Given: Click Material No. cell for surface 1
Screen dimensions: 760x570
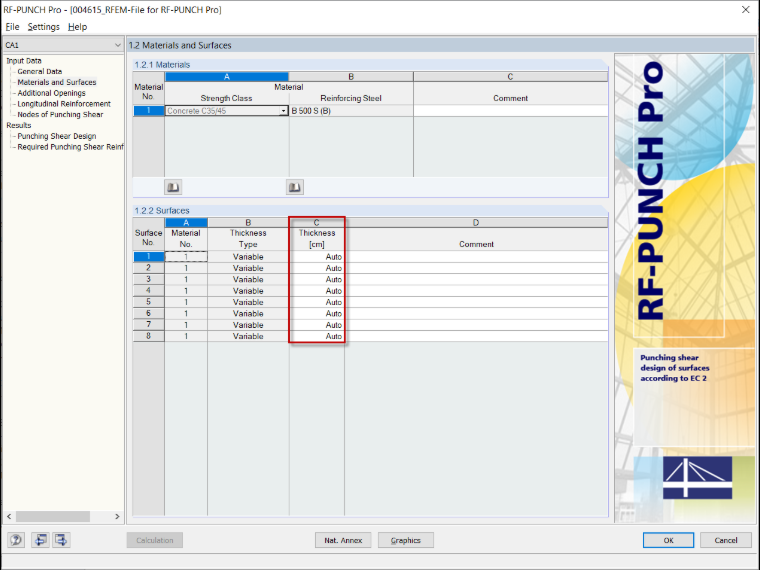Looking at the screenshot, I should coord(186,257).
